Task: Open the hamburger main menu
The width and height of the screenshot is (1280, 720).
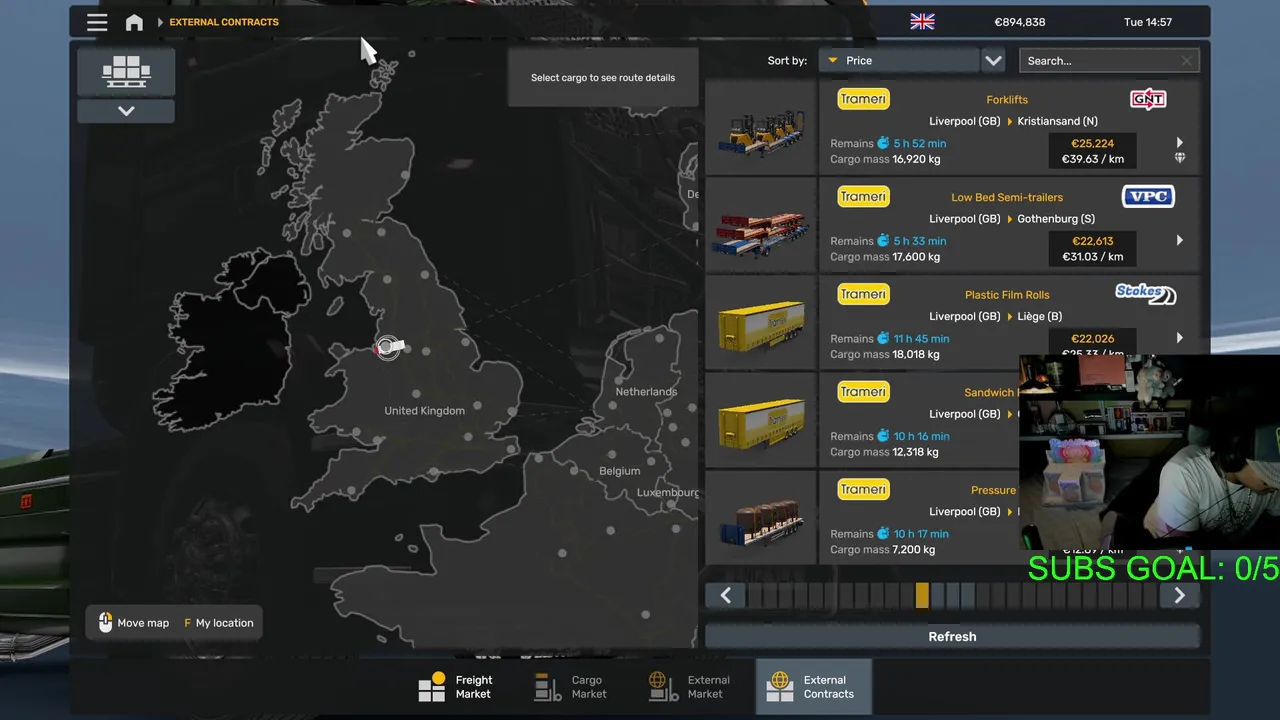Action: tap(97, 22)
